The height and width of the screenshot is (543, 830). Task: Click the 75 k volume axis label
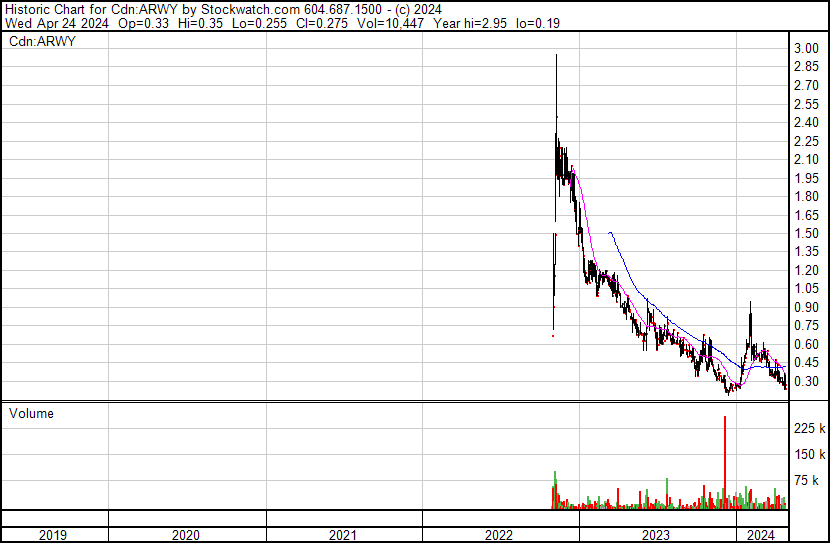pos(808,481)
